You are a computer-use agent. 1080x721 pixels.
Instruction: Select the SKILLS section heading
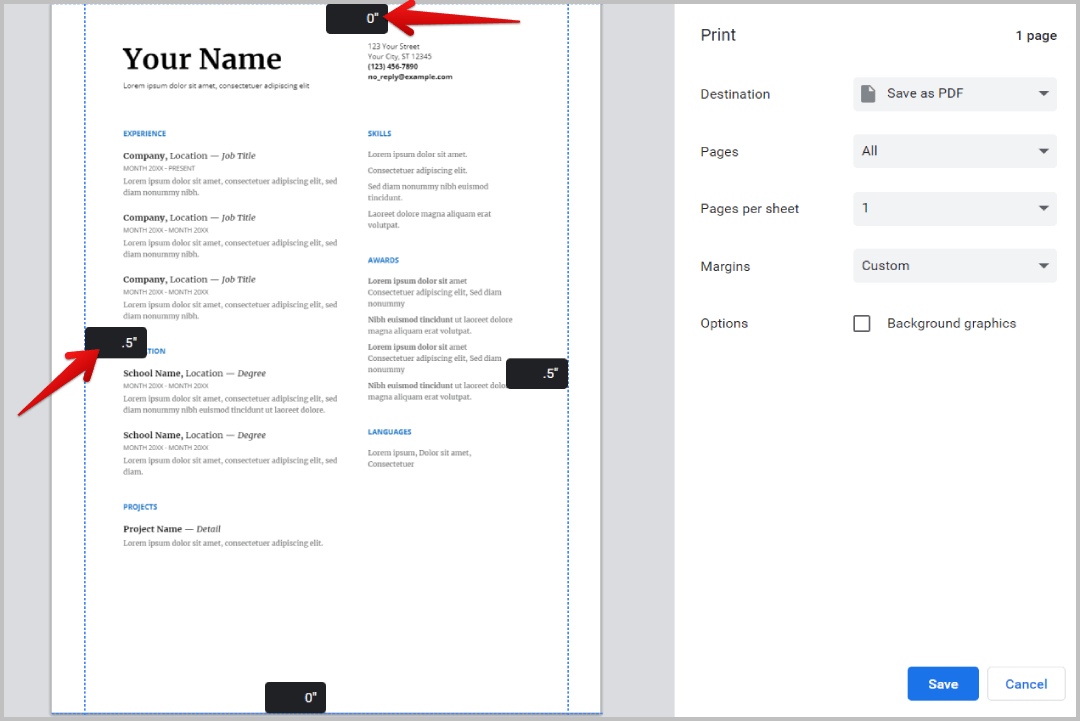pos(379,134)
